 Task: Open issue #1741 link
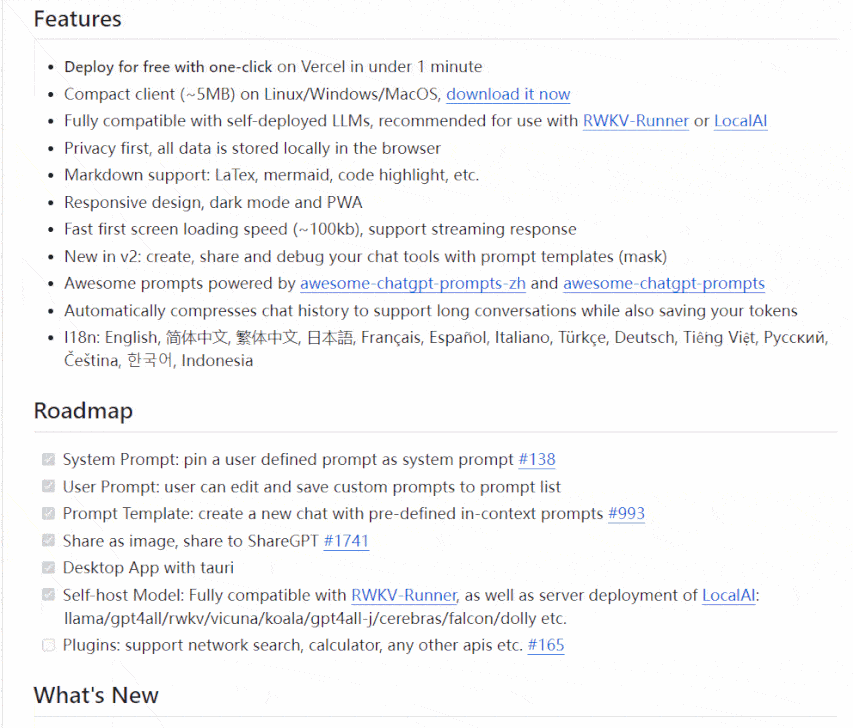point(346,541)
